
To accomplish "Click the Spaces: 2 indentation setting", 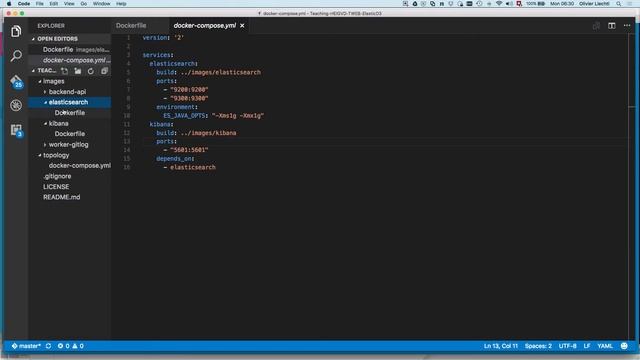I will click(538, 346).
